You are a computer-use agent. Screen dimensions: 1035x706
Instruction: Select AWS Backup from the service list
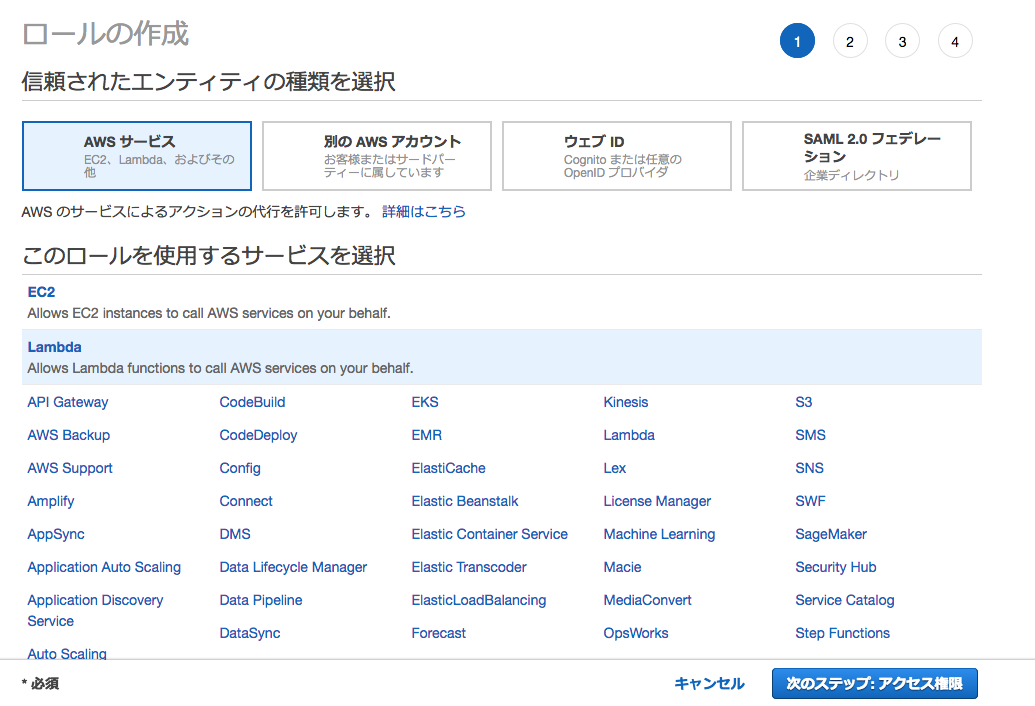click(x=69, y=435)
